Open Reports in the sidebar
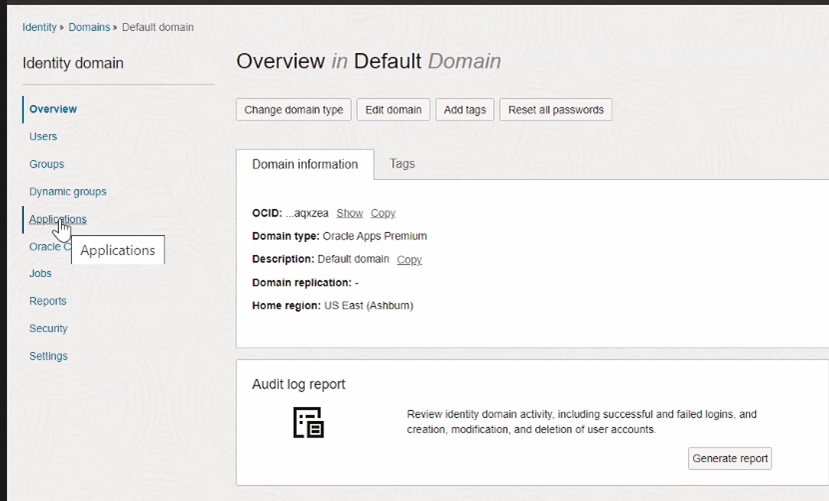Viewport: 829px width, 501px height. (48, 301)
